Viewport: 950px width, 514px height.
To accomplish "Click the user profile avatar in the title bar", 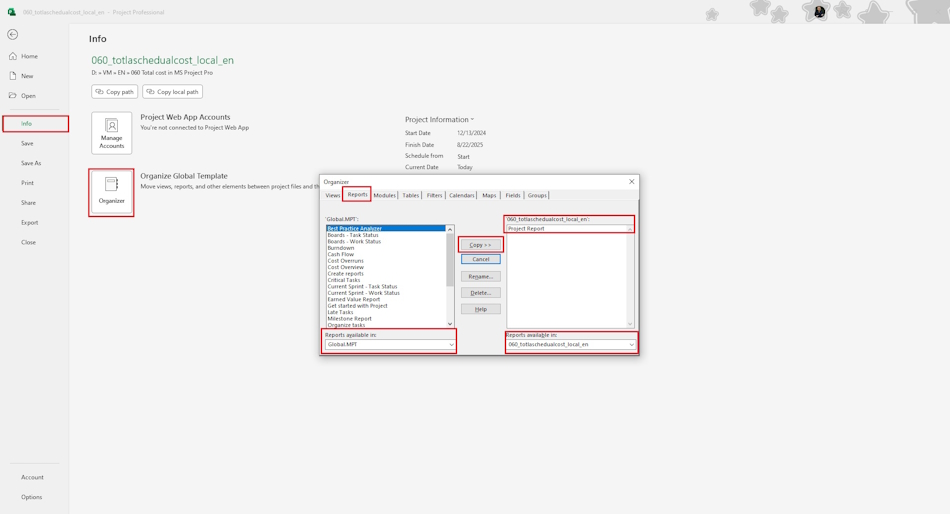I will pyautogui.click(x=819, y=12).
